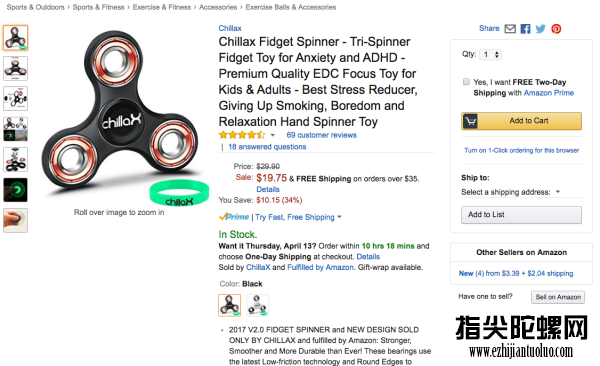Expand Select a shipping address dropdown

(510, 192)
